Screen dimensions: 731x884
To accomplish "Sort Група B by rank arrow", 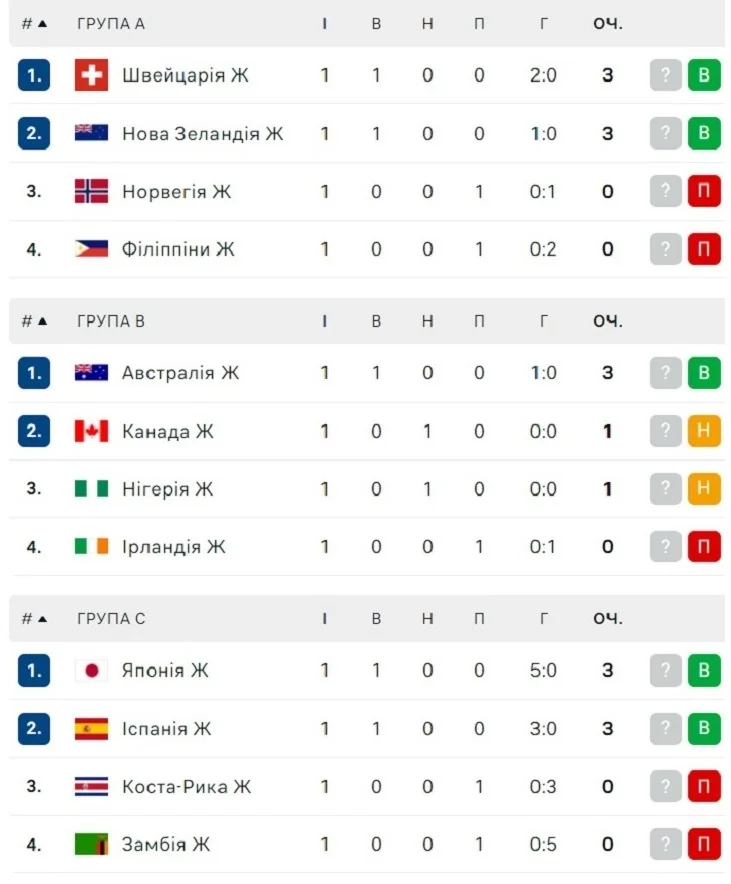I will click(x=42, y=321).
